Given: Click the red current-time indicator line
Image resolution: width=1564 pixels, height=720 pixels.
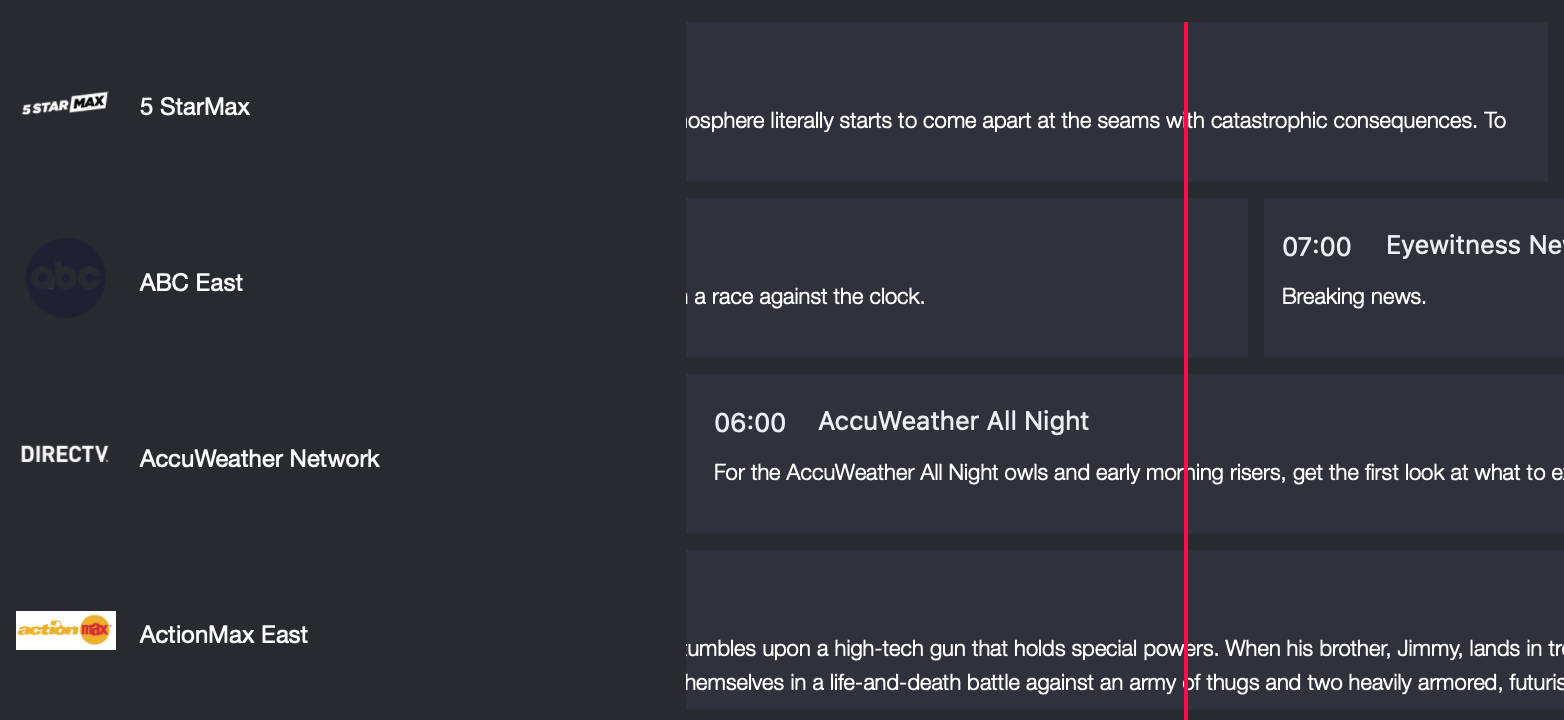Looking at the screenshot, I should 1186,360.
